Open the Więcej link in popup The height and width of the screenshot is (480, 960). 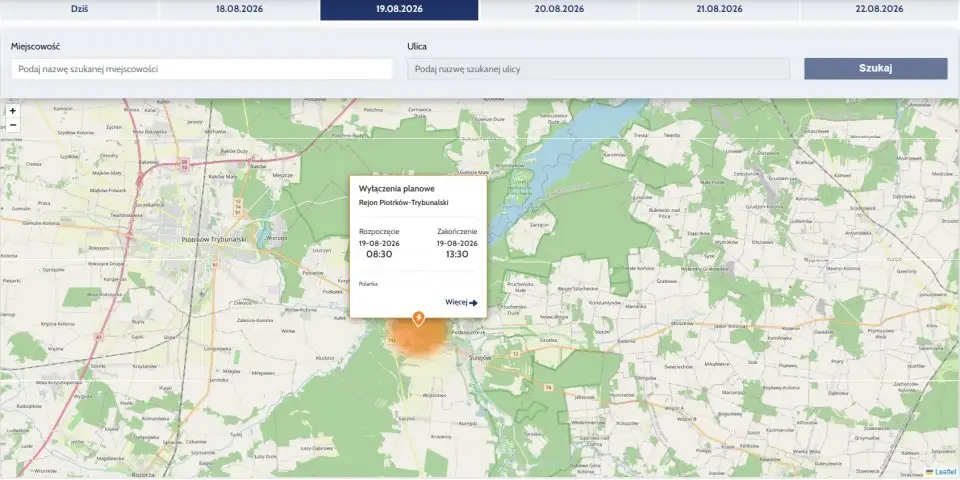[461, 302]
